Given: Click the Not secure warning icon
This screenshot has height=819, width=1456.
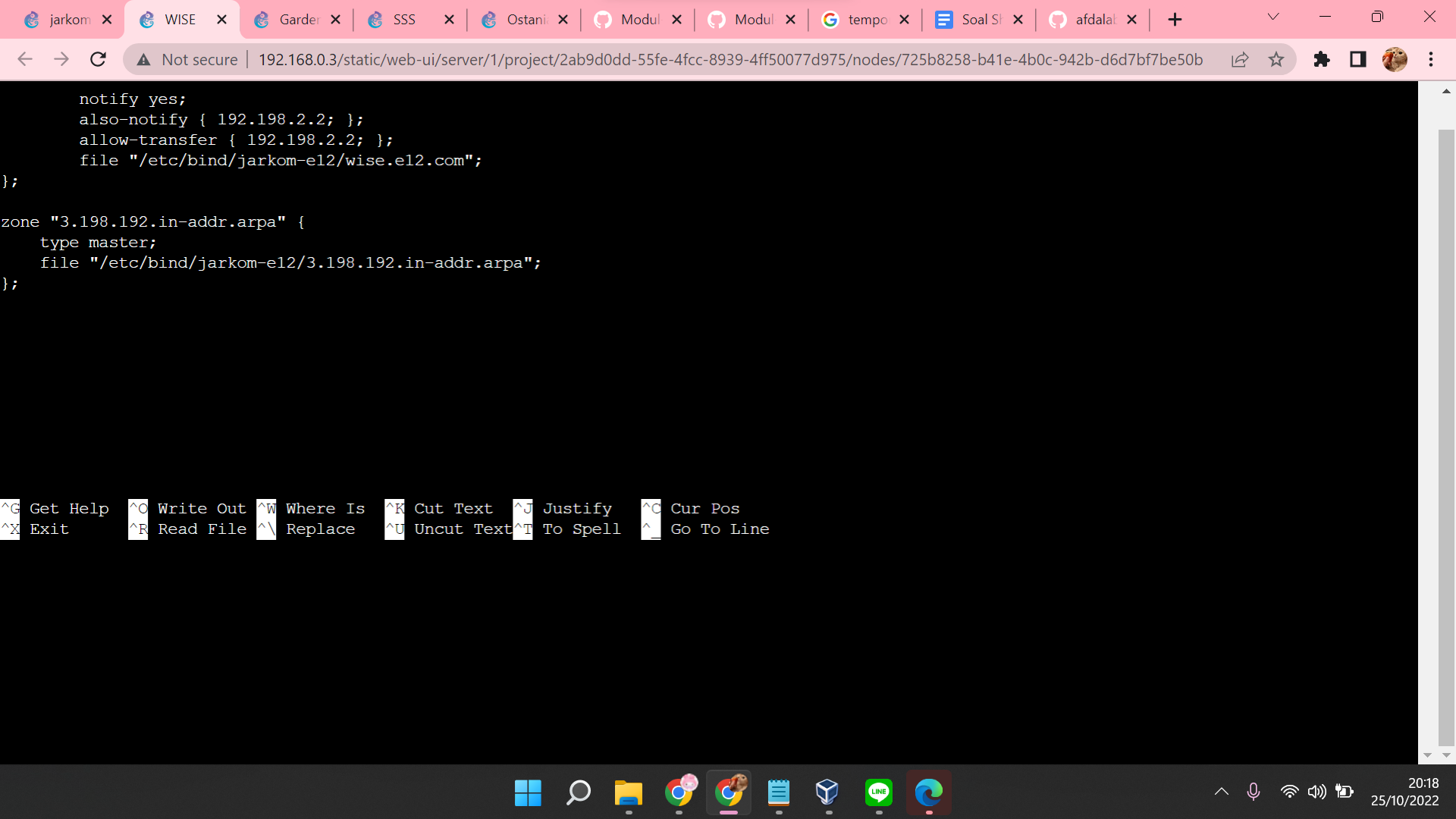Looking at the screenshot, I should coord(143,59).
